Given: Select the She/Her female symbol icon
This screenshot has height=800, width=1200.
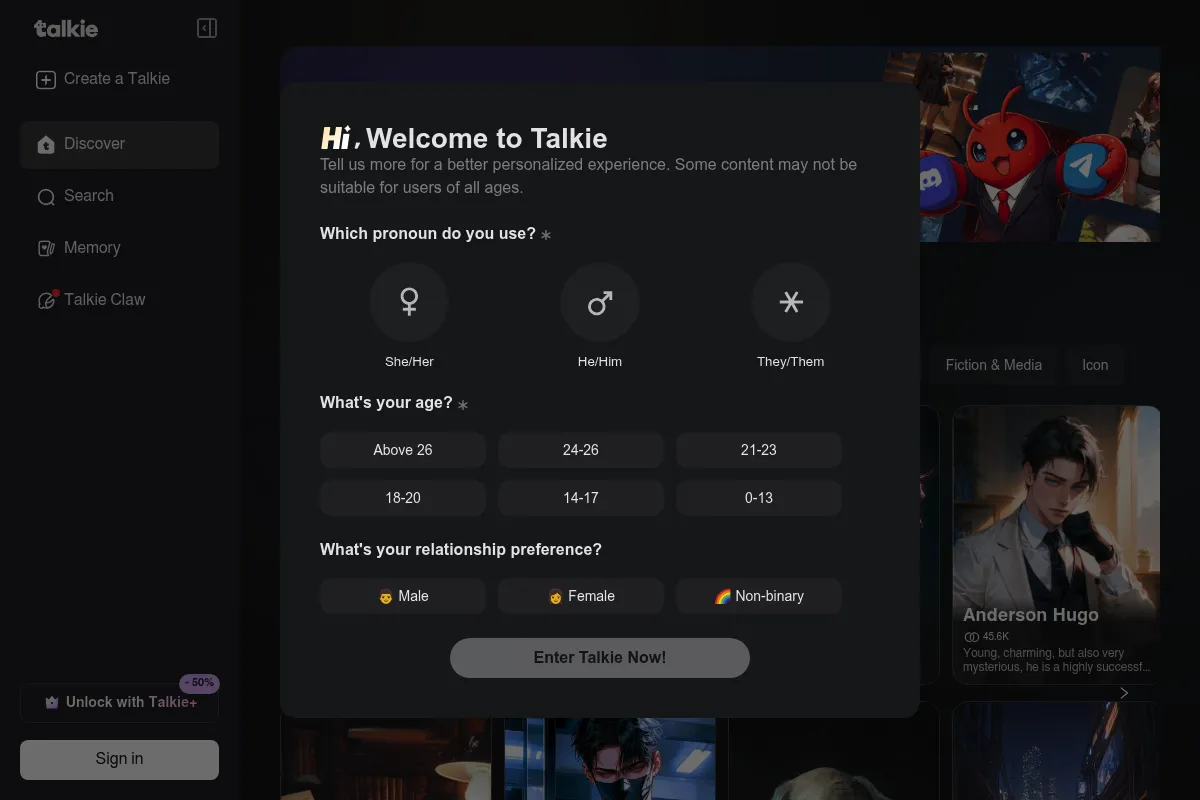Looking at the screenshot, I should pos(409,302).
